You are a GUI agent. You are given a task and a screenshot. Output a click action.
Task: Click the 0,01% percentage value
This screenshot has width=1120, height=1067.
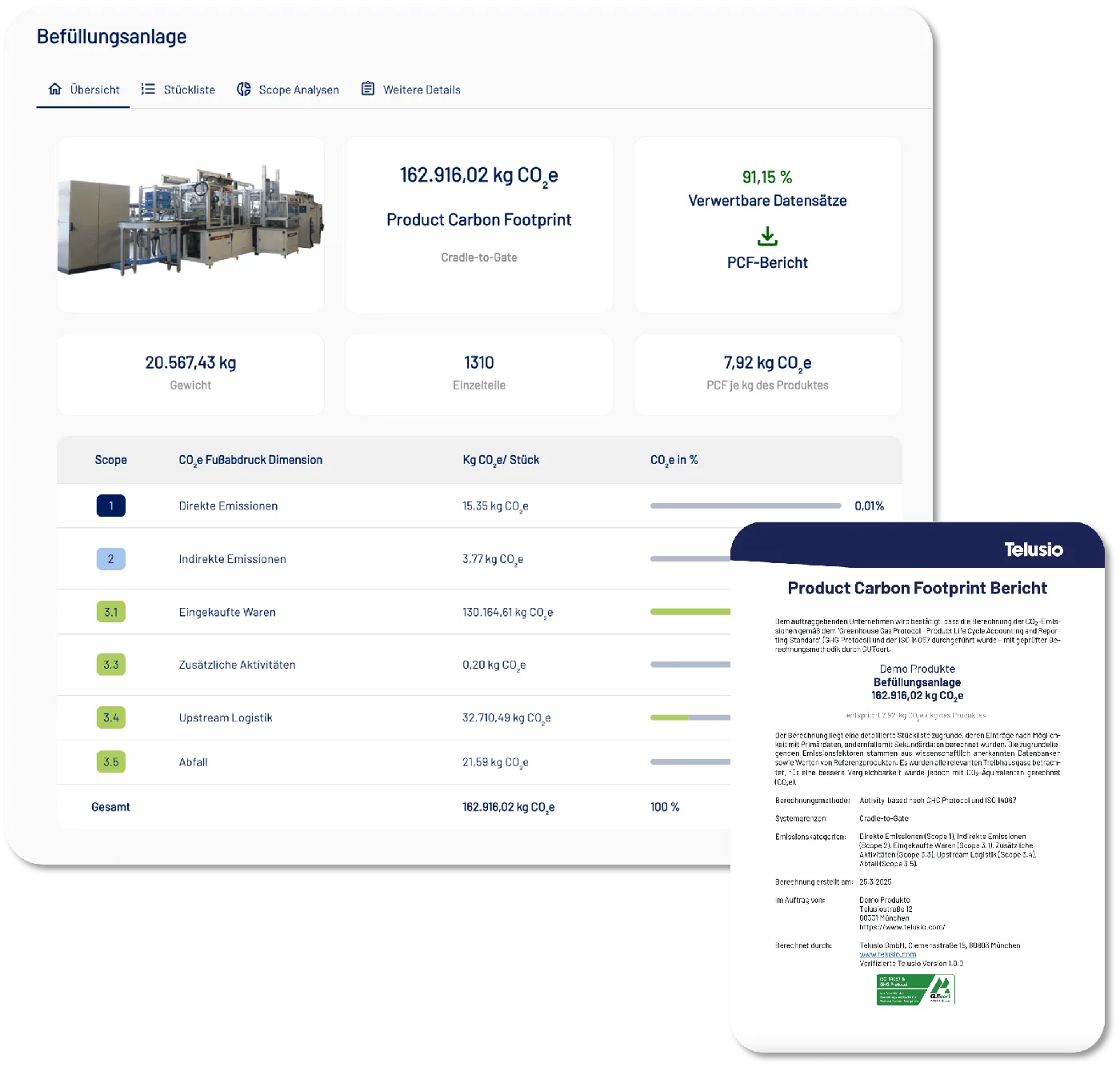[869, 506]
